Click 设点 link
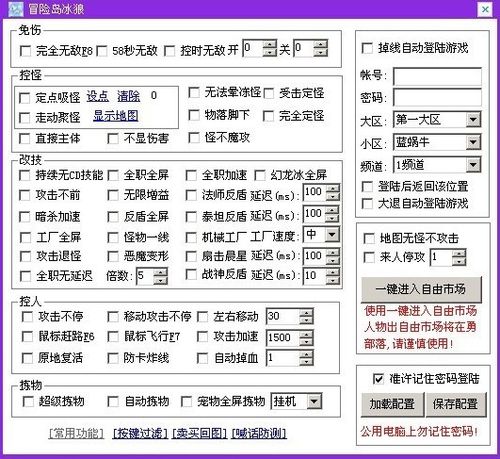500x459 pixels. coord(98,96)
